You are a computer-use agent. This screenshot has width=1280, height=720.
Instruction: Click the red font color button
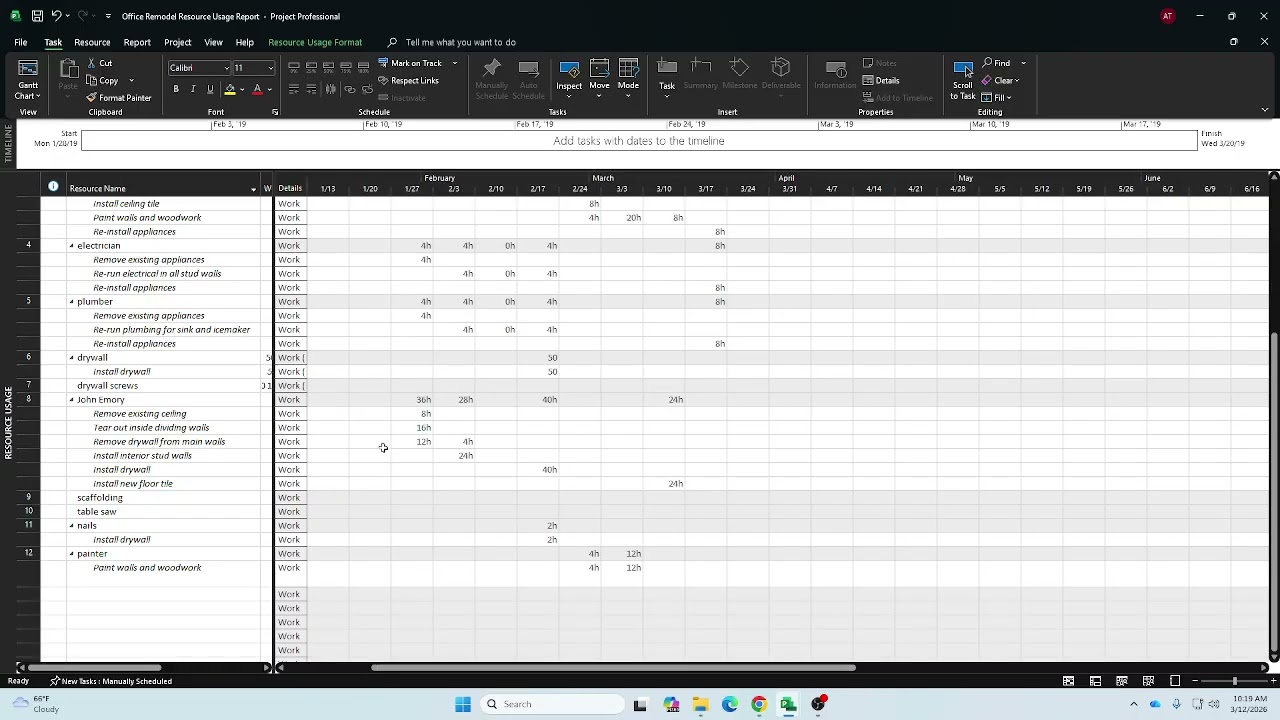(257, 89)
